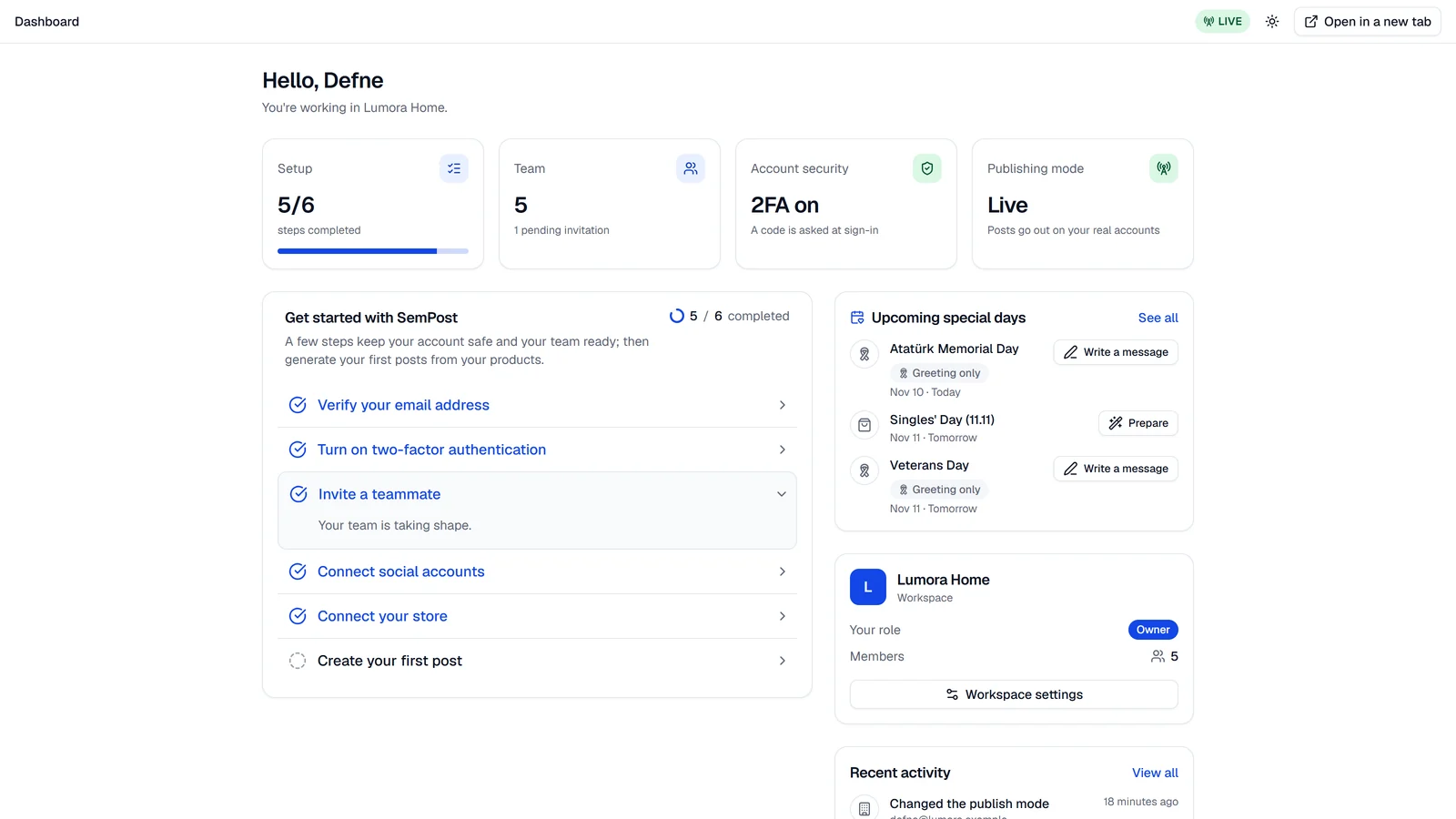1456x819 pixels.
Task: Click the Account security shield icon
Action: coord(927,168)
